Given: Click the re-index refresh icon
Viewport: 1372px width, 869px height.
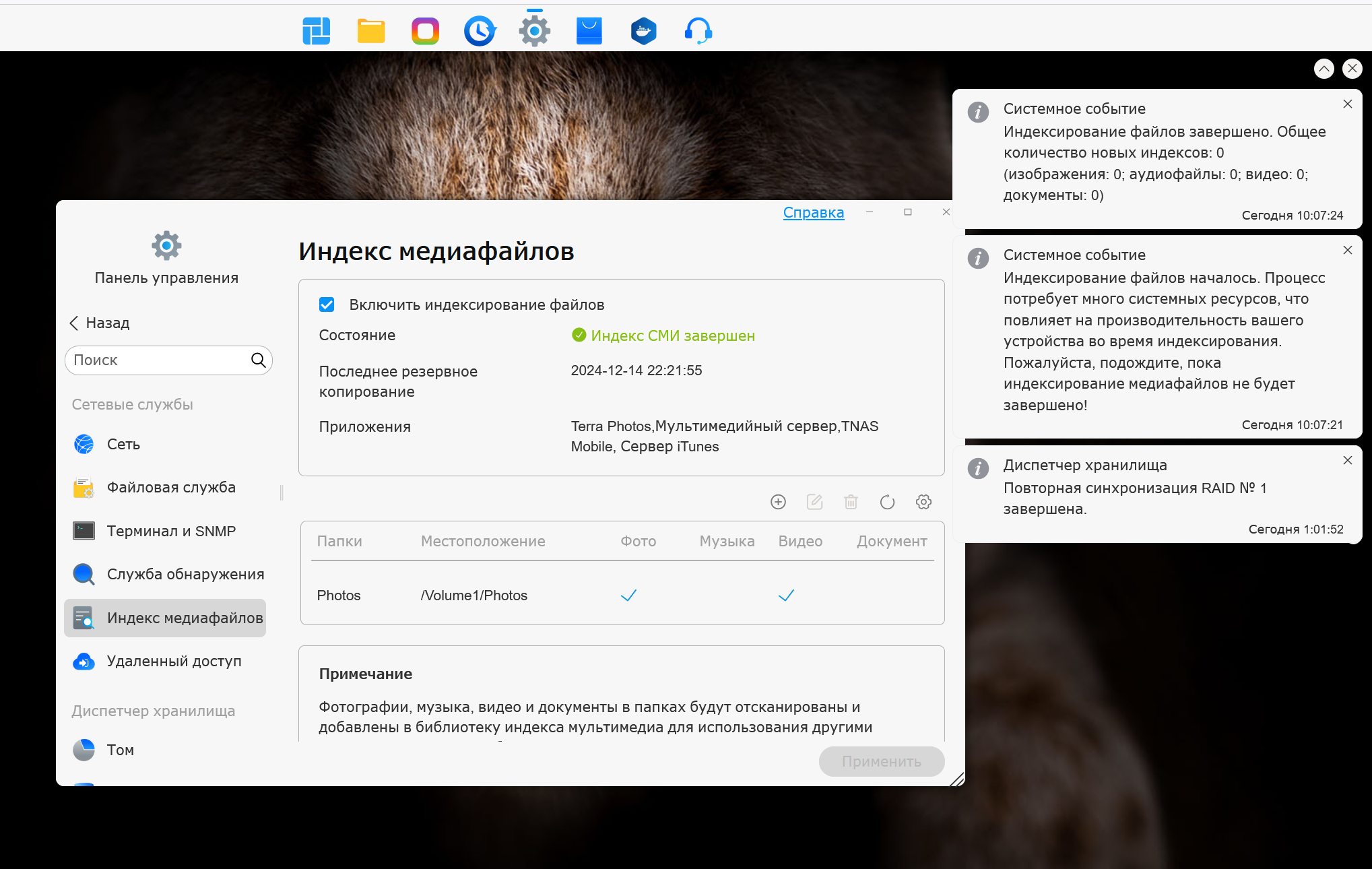Looking at the screenshot, I should [x=887, y=502].
